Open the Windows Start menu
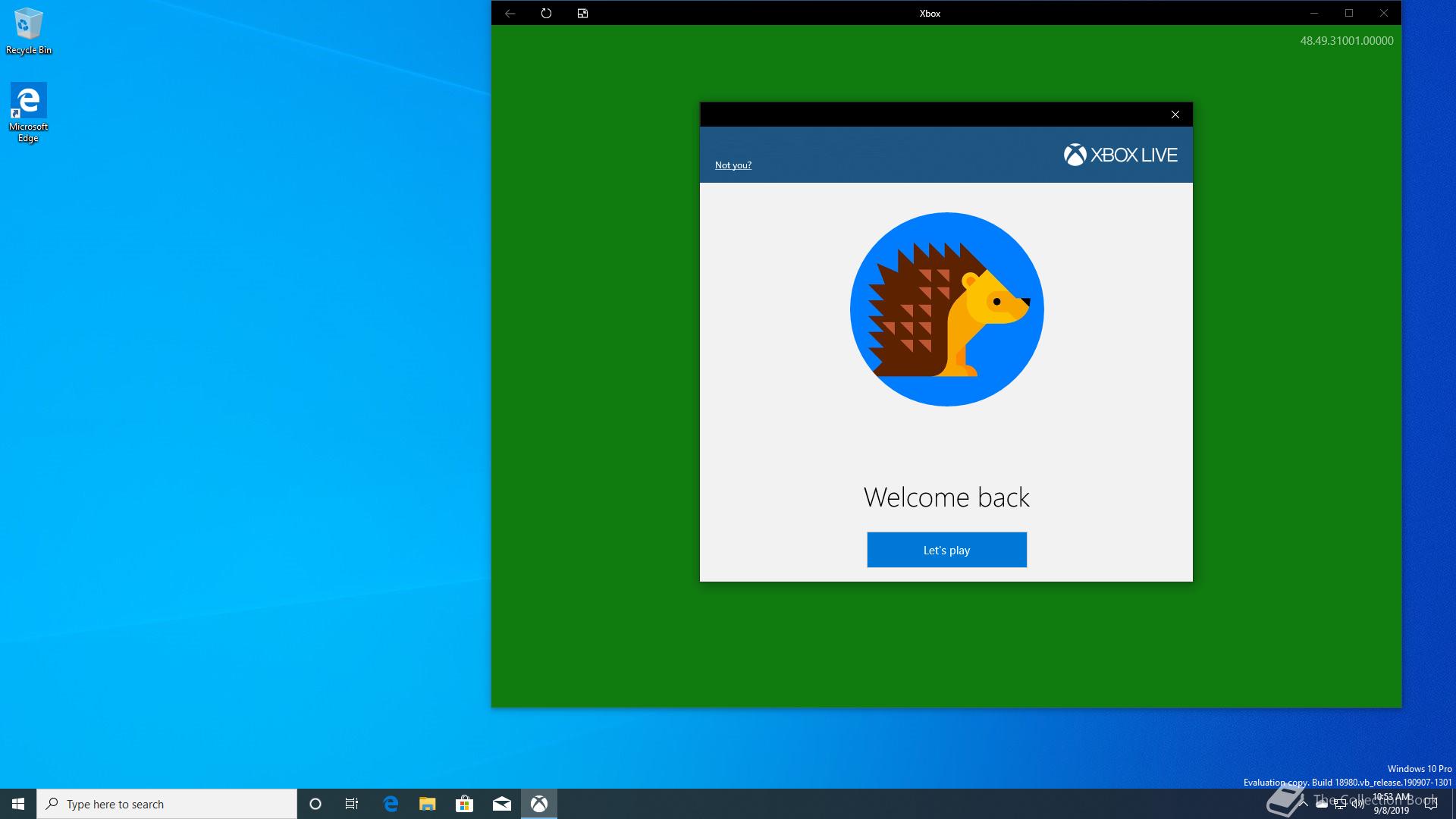 click(x=18, y=804)
